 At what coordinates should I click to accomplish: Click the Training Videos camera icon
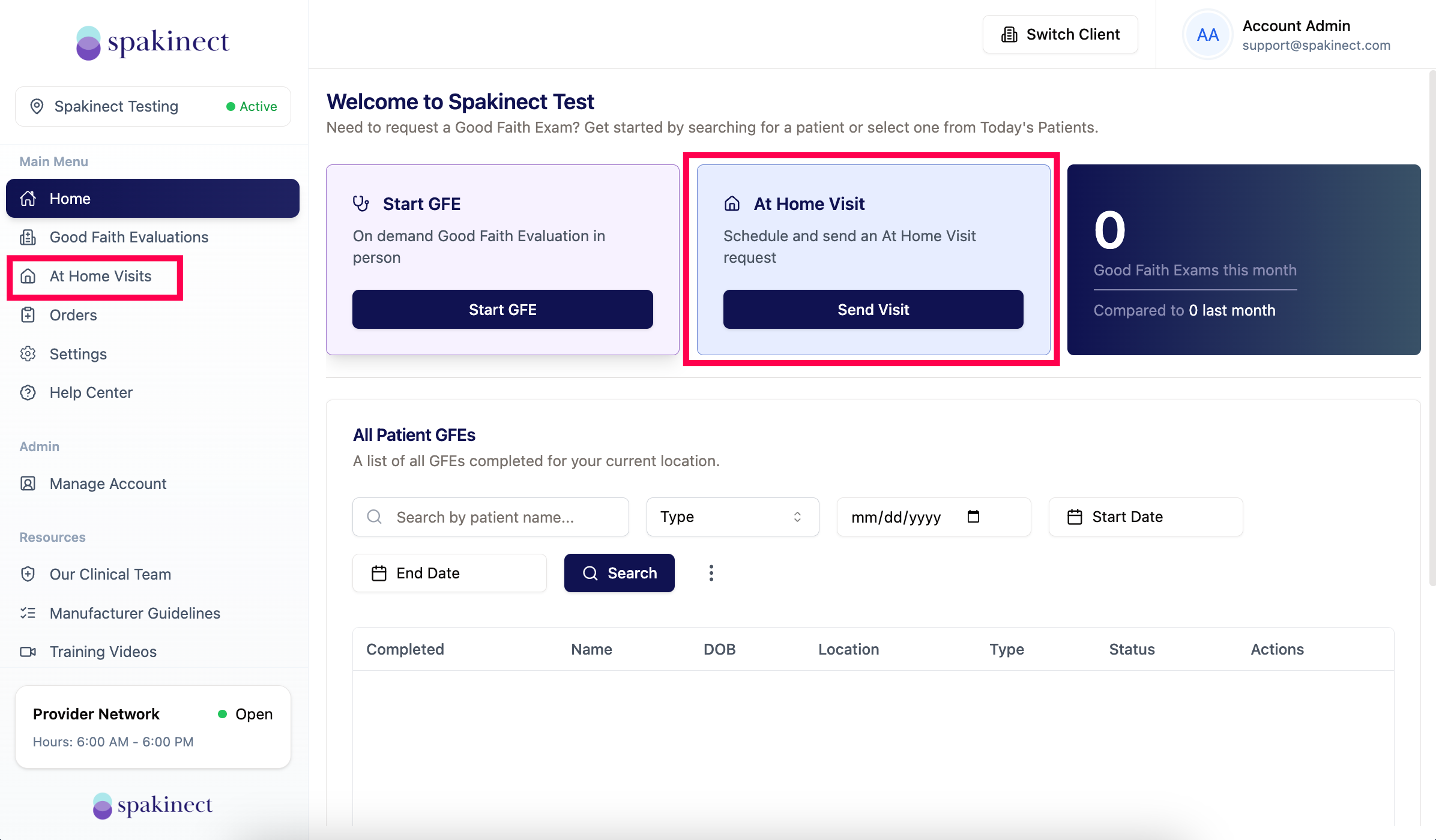click(x=28, y=652)
